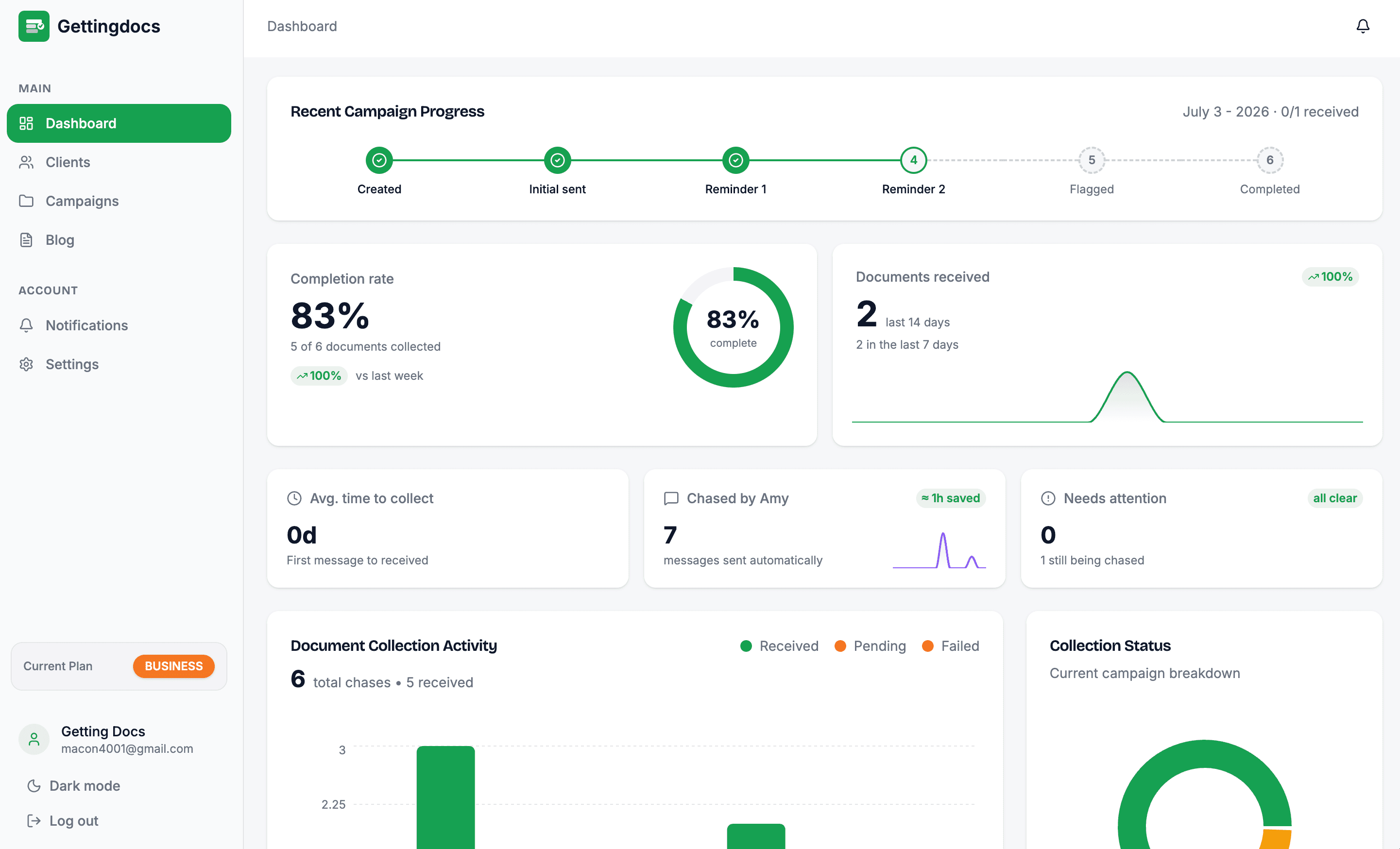Click the Blog document icon
1400x849 pixels.
click(x=26, y=240)
